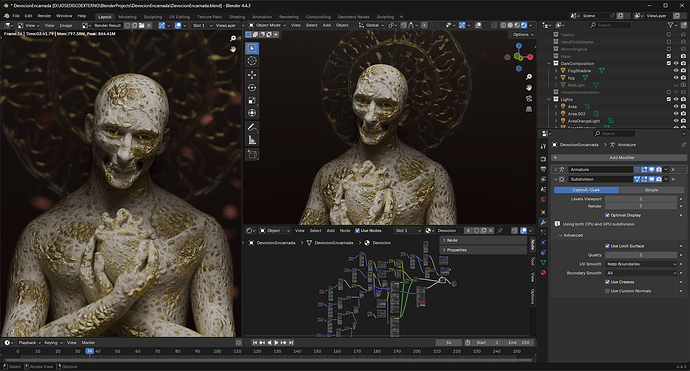Select the Move tool

(252, 75)
